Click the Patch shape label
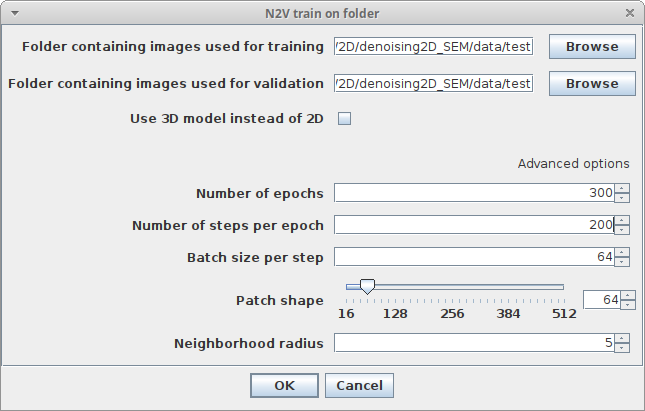Image resolution: width=645 pixels, height=411 pixels. pos(280,301)
